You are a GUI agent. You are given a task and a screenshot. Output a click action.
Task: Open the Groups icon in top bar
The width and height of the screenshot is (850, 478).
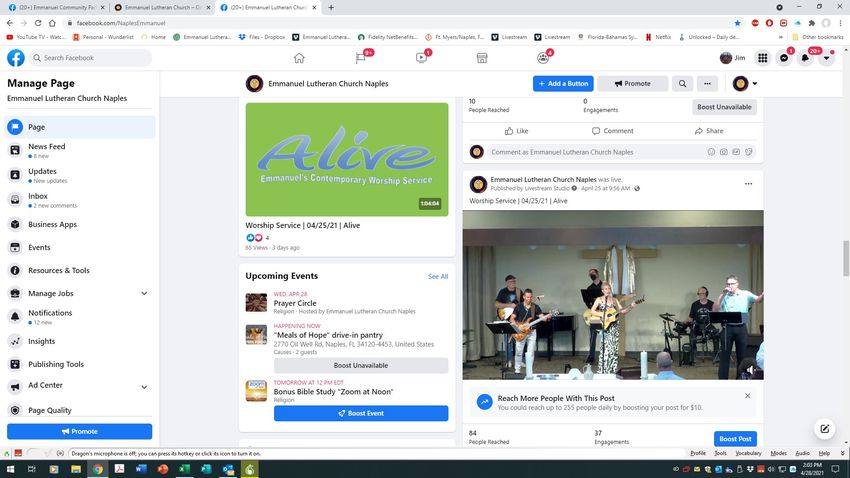tap(543, 58)
